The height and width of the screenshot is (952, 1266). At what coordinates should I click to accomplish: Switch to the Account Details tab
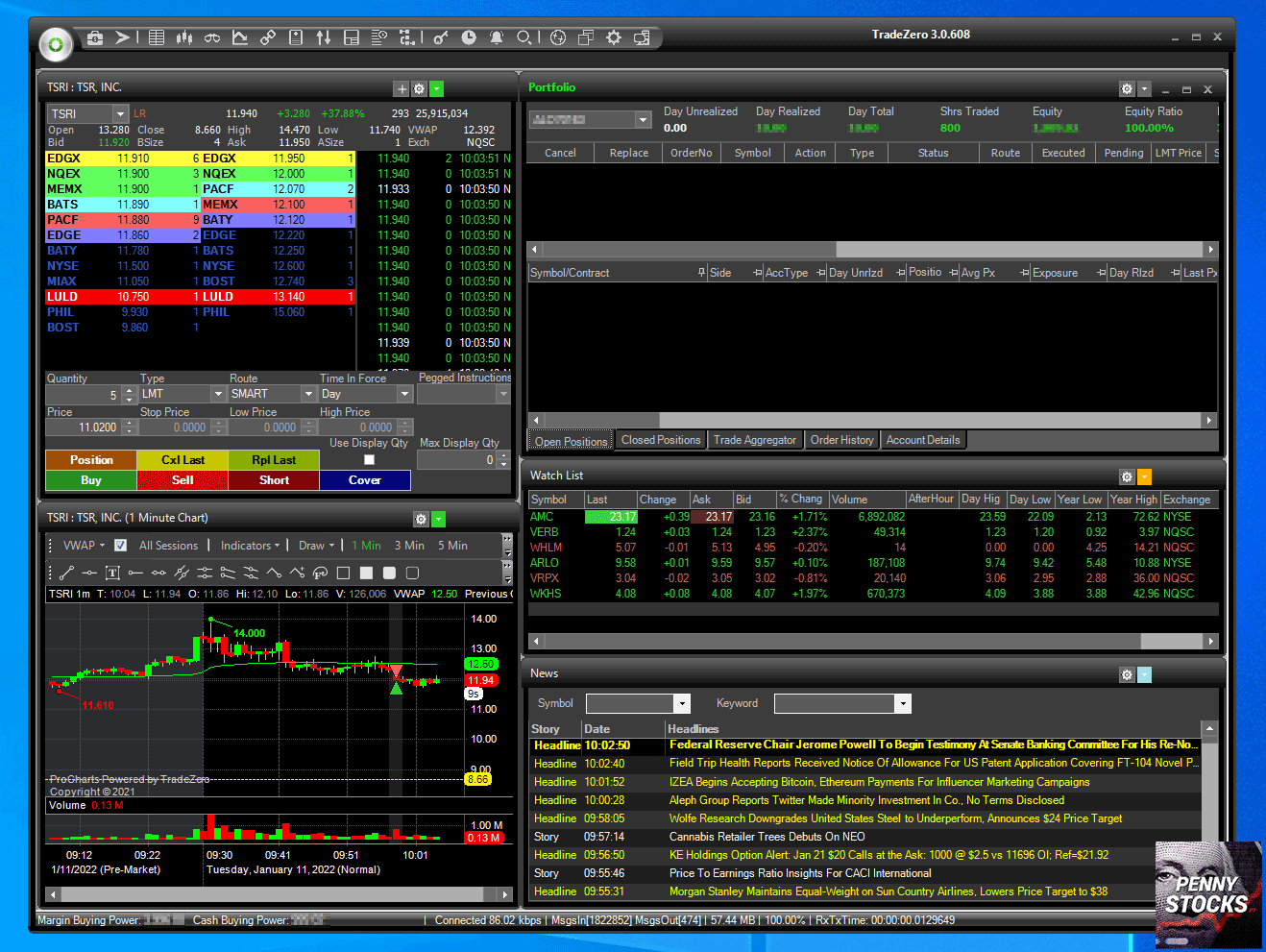click(923, 440)
